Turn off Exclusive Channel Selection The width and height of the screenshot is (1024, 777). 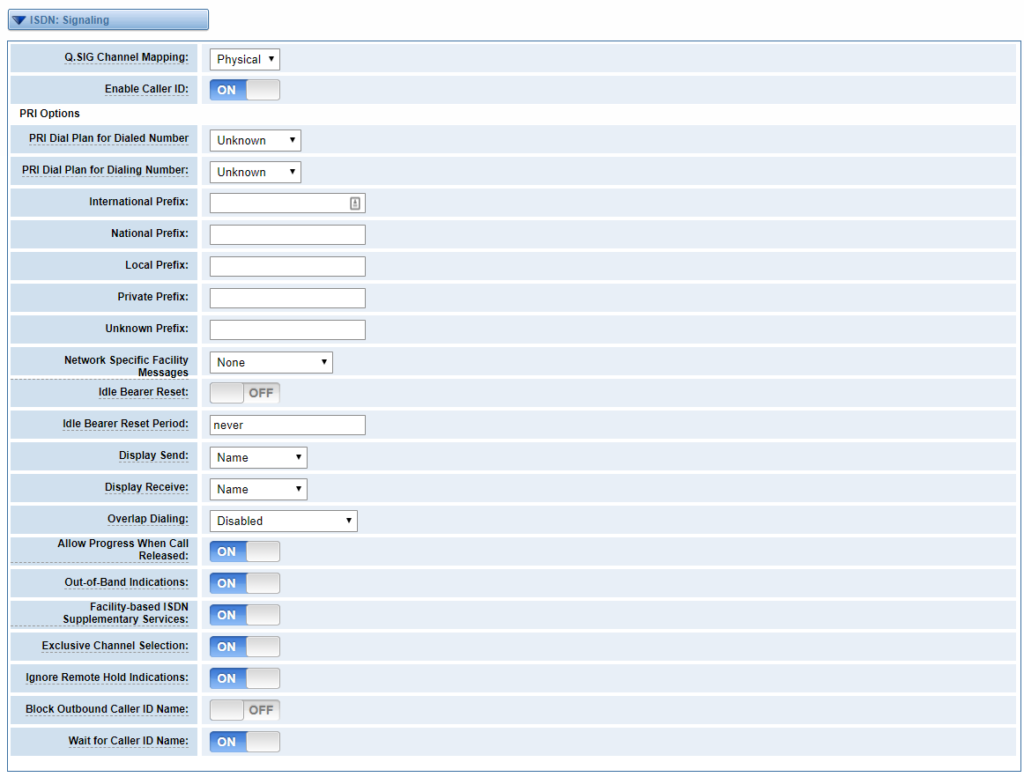[244, 646]
